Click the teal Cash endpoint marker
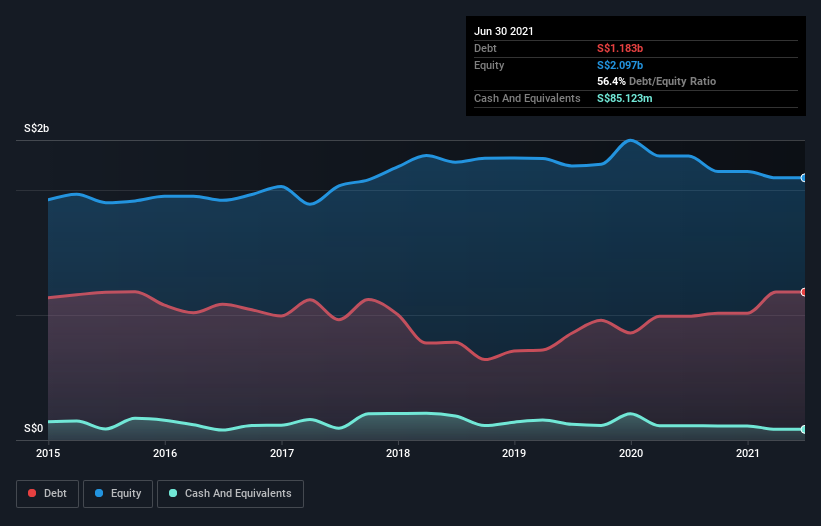This screenshot has height=526, width=821. pos(804,429)
